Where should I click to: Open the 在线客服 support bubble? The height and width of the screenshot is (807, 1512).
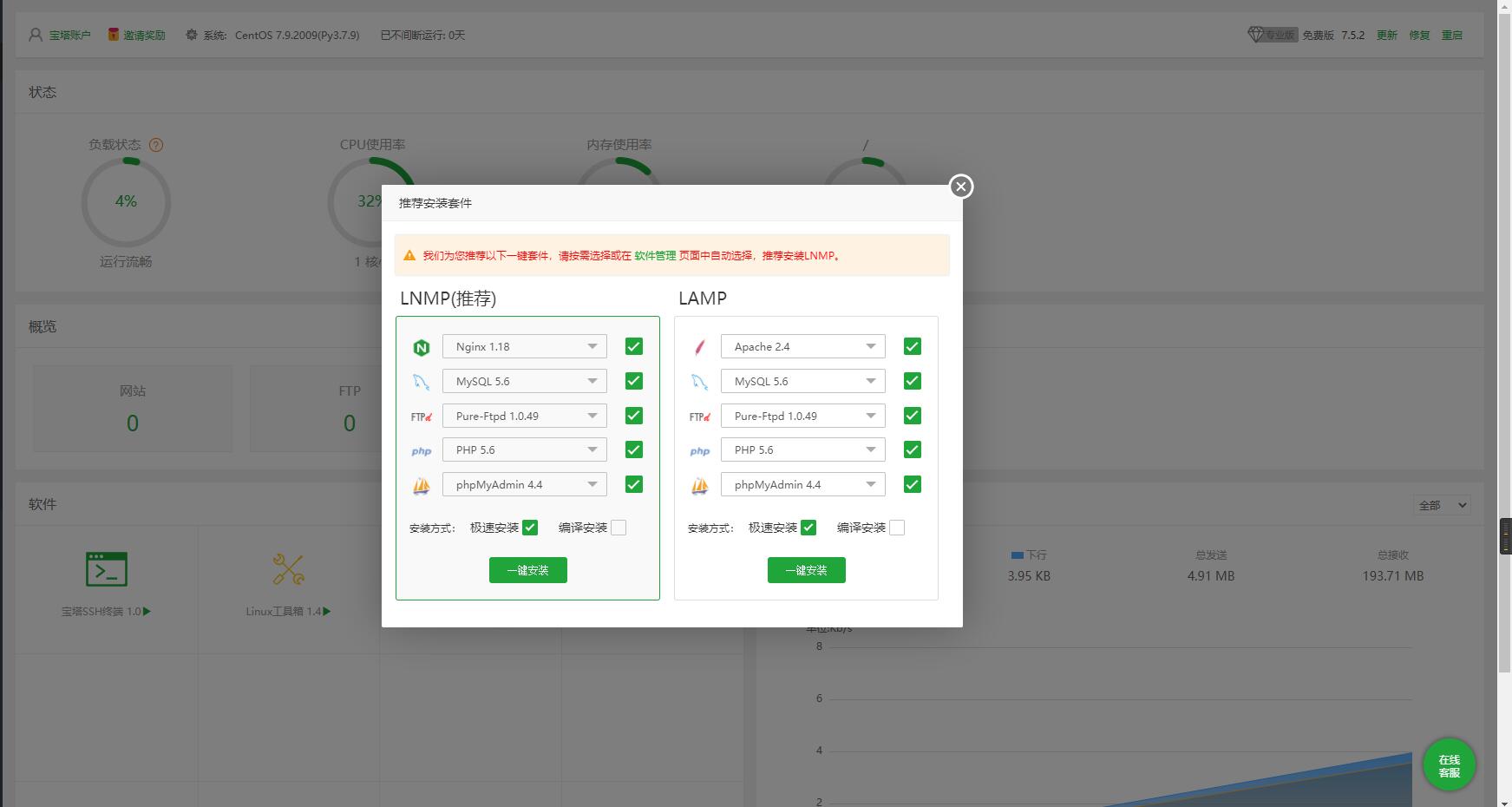tap(1449, 765)
